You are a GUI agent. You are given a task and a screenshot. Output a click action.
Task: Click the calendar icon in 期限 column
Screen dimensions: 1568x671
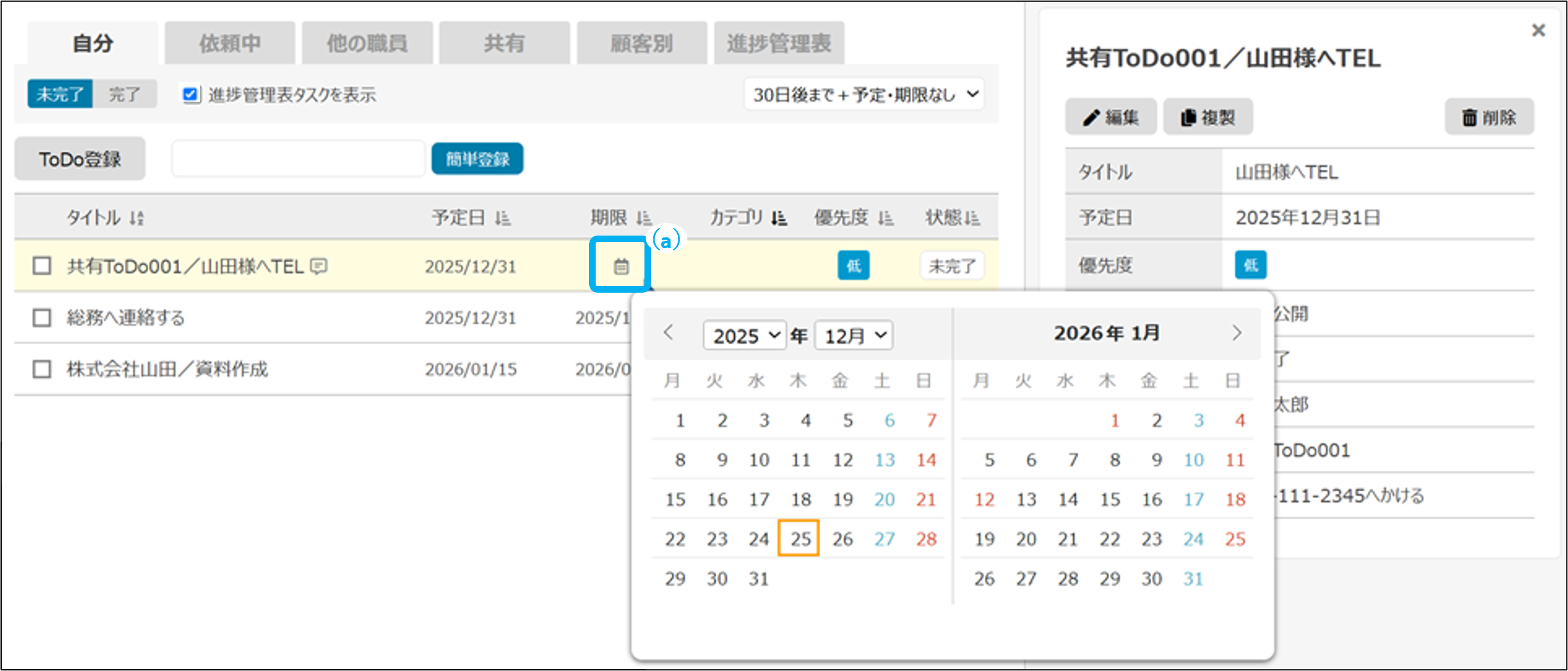[x=620, y=266]
